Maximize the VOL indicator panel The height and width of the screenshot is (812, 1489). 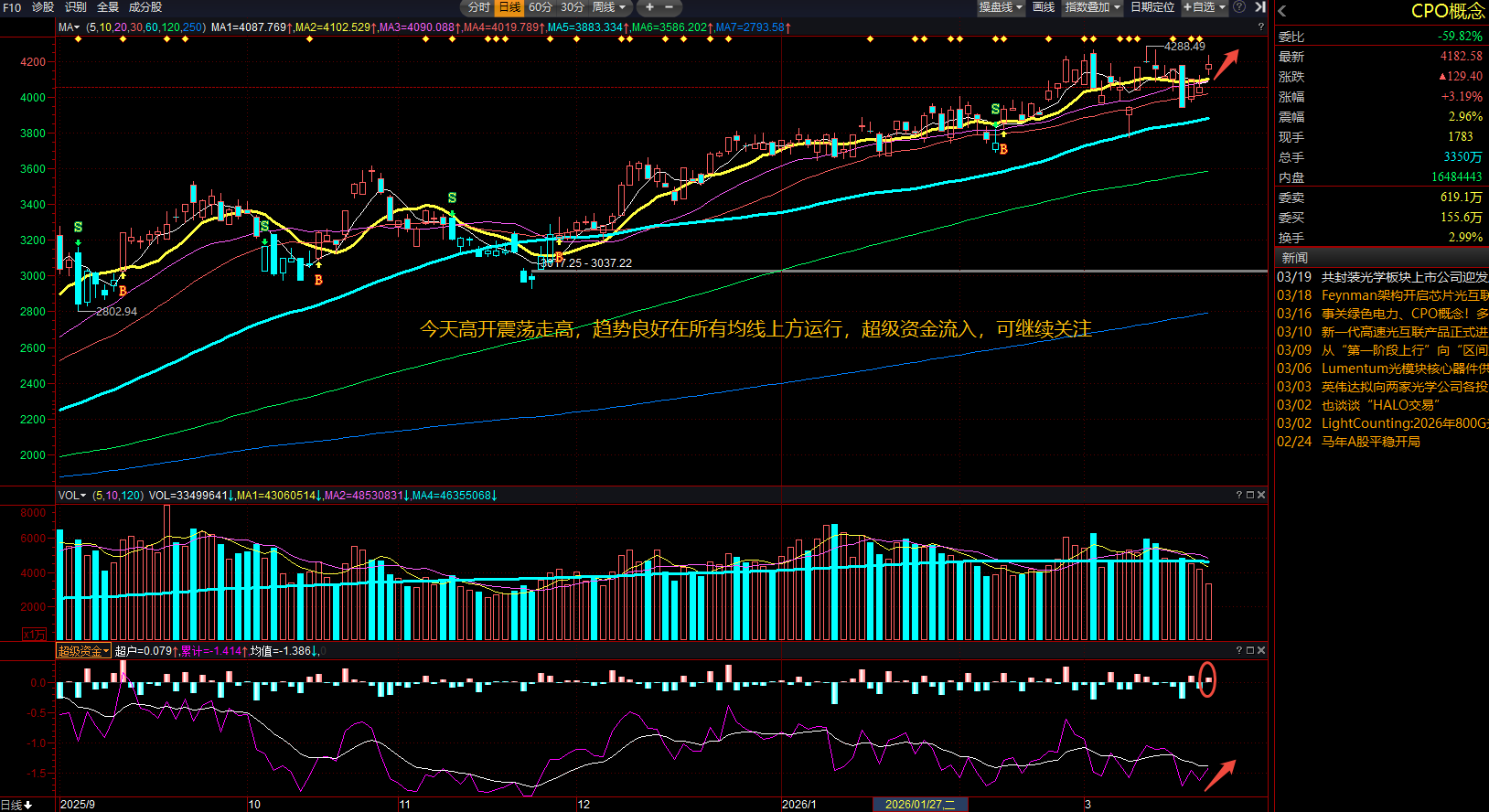click(x=1250, y=495)
